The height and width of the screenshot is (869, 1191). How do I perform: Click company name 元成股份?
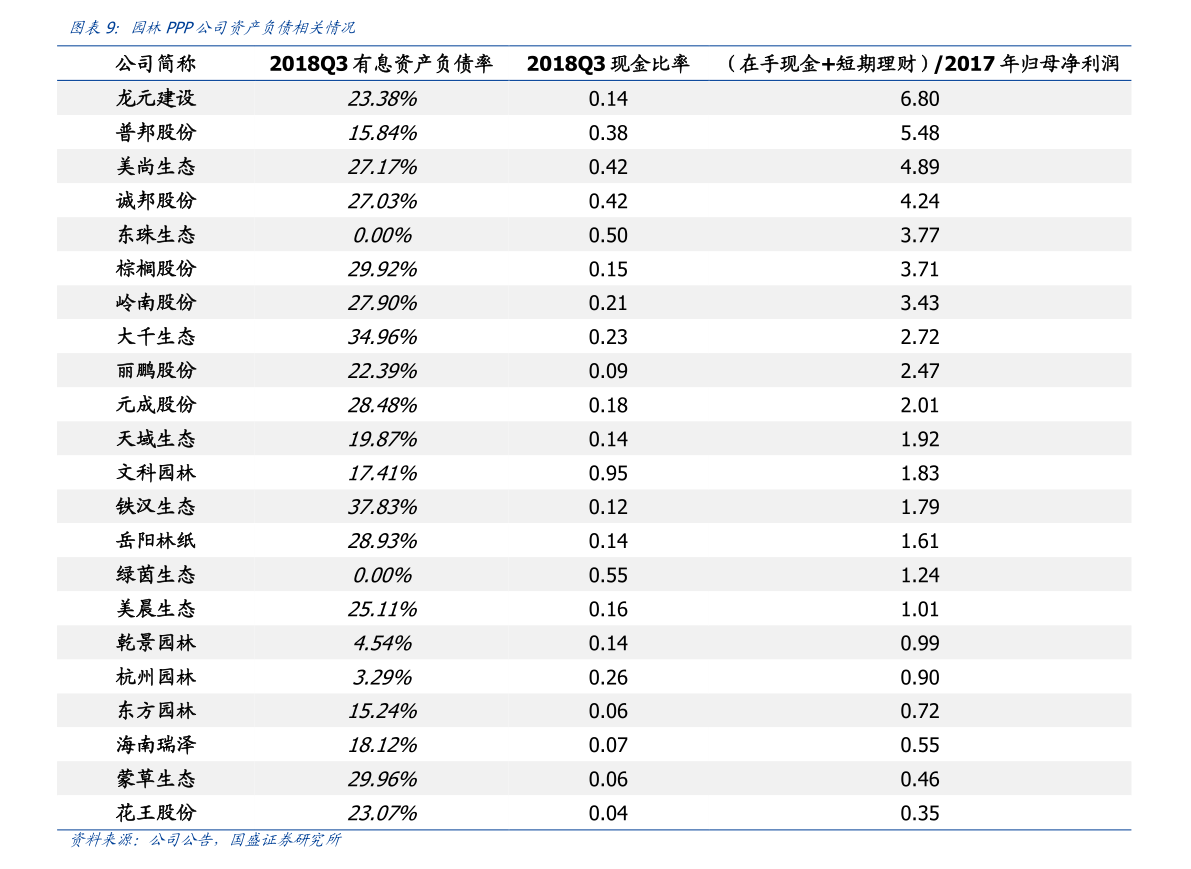tap(156, 405)
